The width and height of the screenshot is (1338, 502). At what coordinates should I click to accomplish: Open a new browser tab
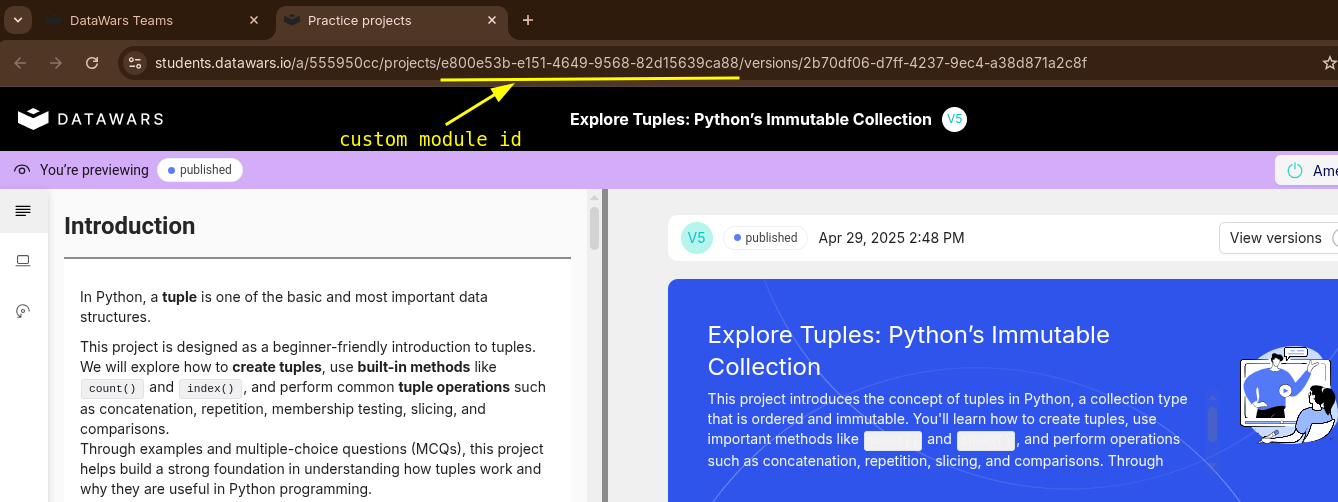528,20
